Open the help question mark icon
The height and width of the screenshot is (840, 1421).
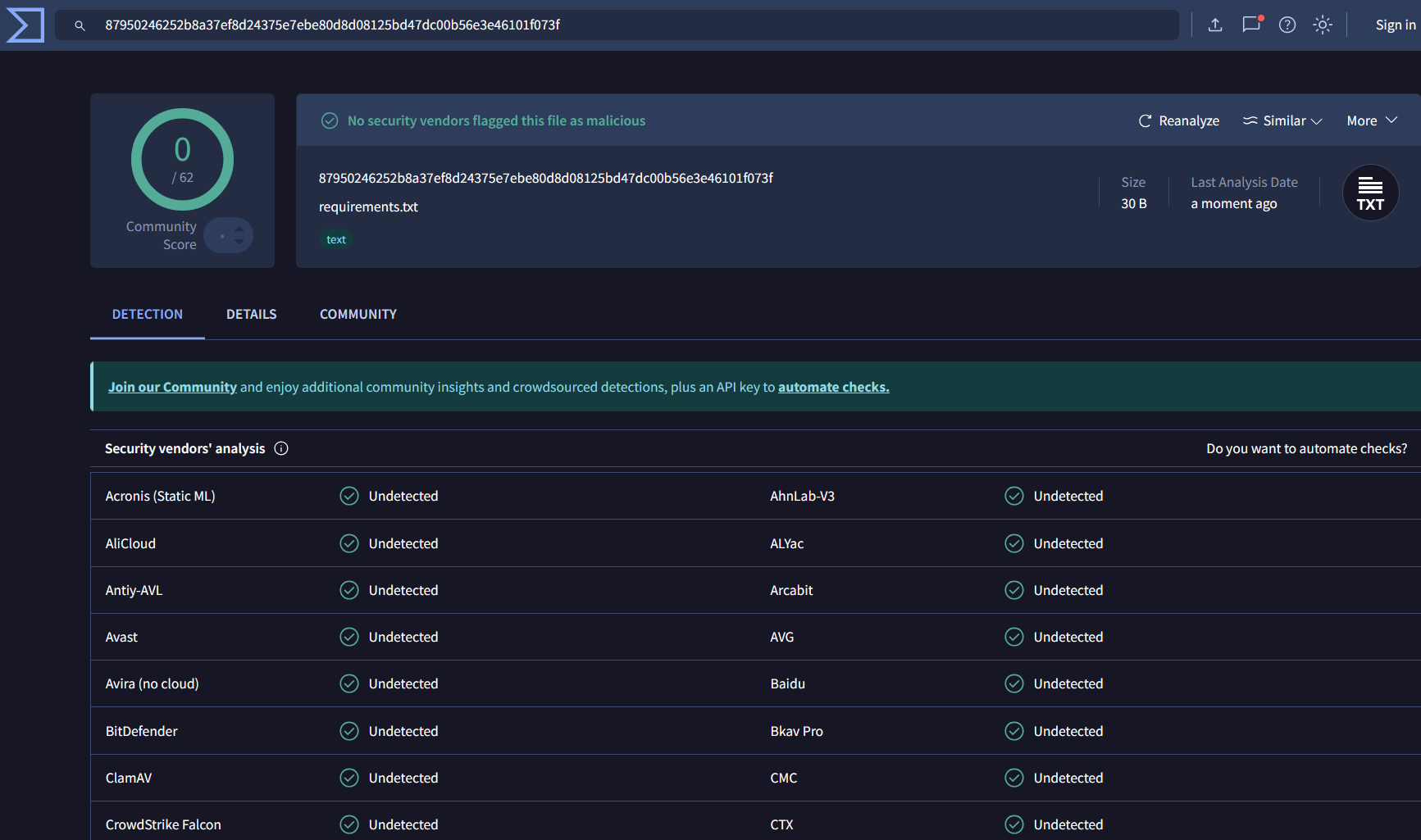coord(1287,25)
